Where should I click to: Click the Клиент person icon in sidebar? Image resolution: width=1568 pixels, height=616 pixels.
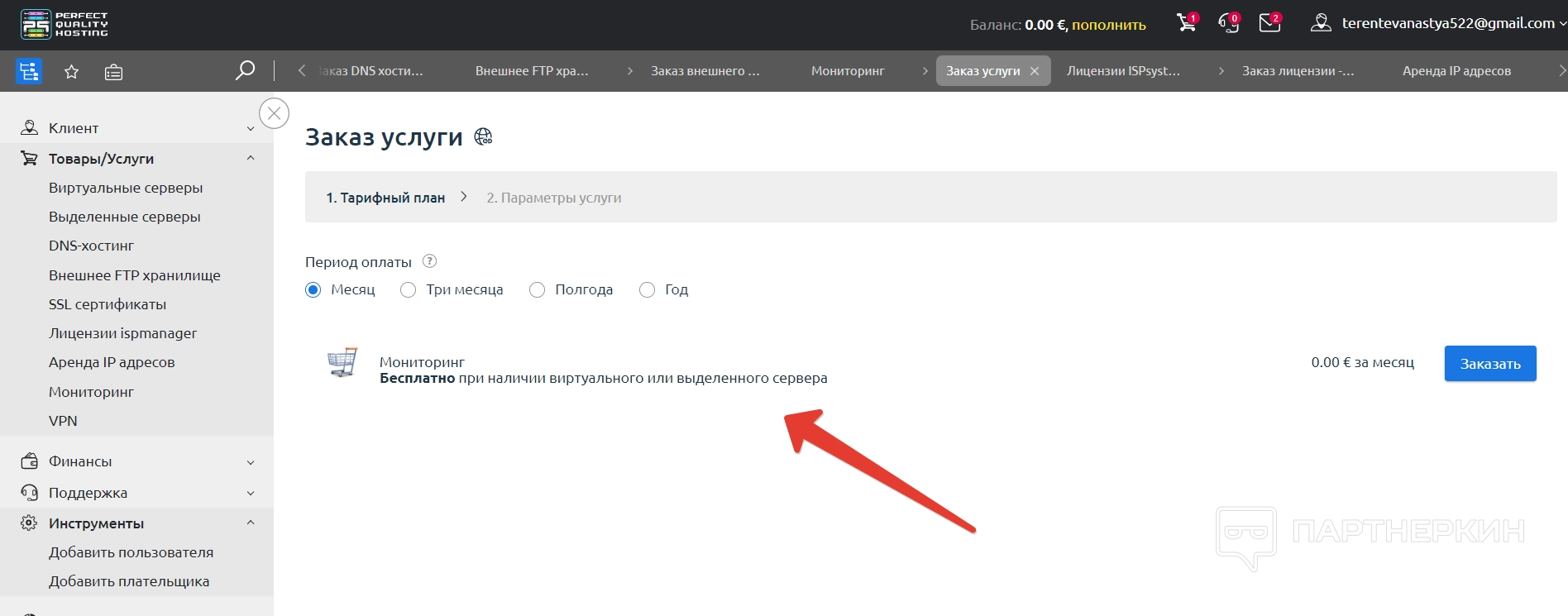(29, 128)
